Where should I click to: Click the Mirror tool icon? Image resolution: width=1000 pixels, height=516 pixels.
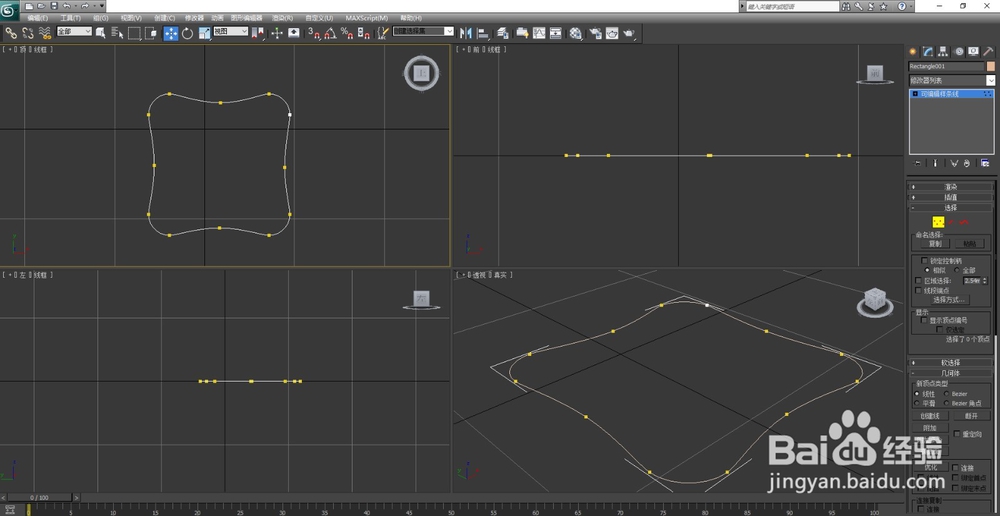466,33
